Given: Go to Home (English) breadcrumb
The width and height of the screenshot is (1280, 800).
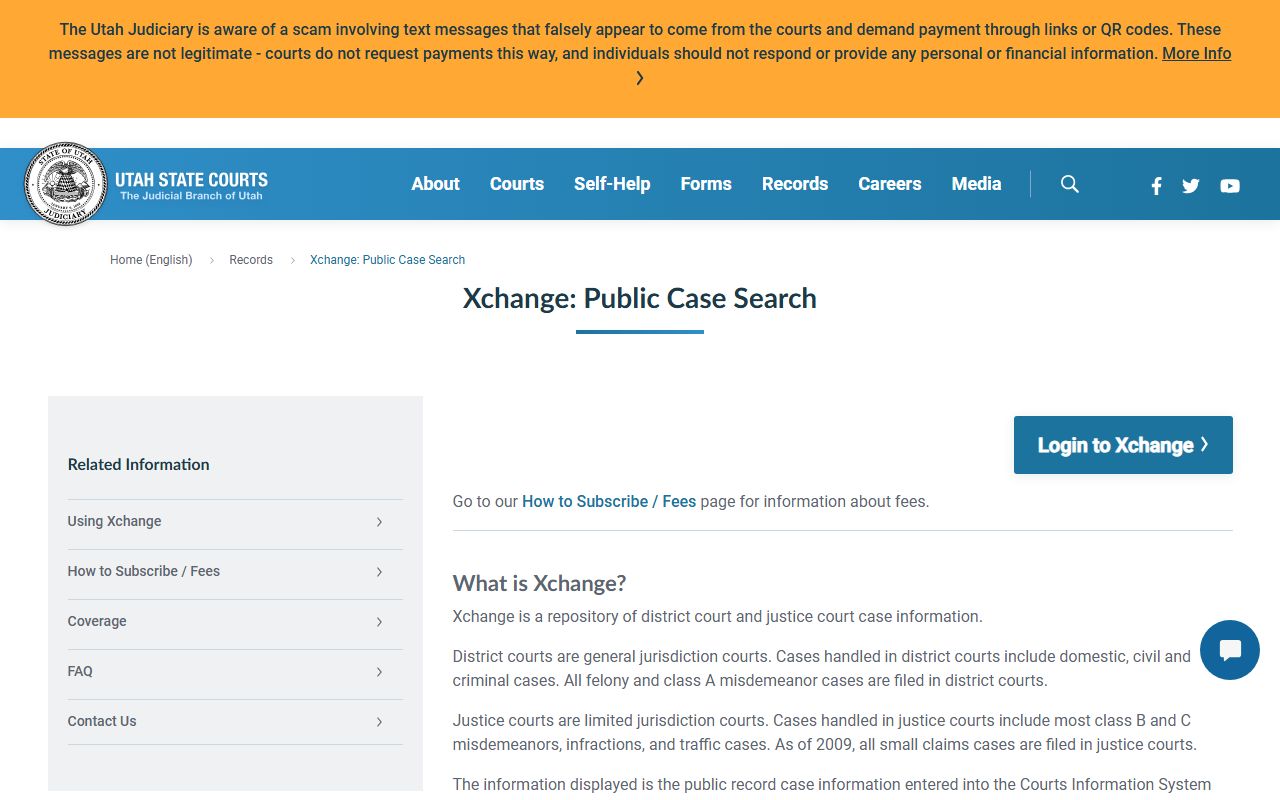Looking at the screenshot, I should coord(151,260).
